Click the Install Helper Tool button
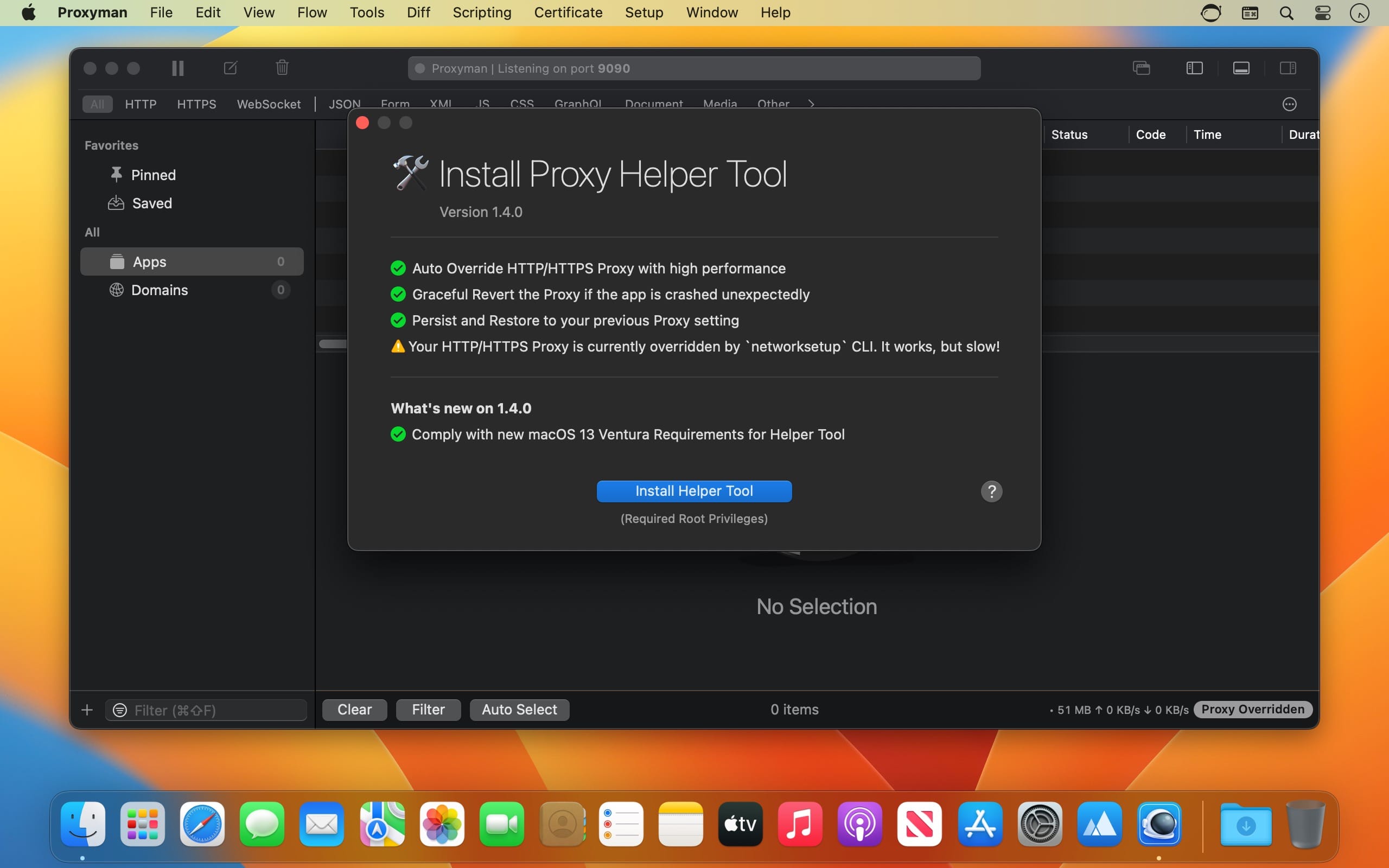The height and width of the screenshot is (868, 1389). 693,491
